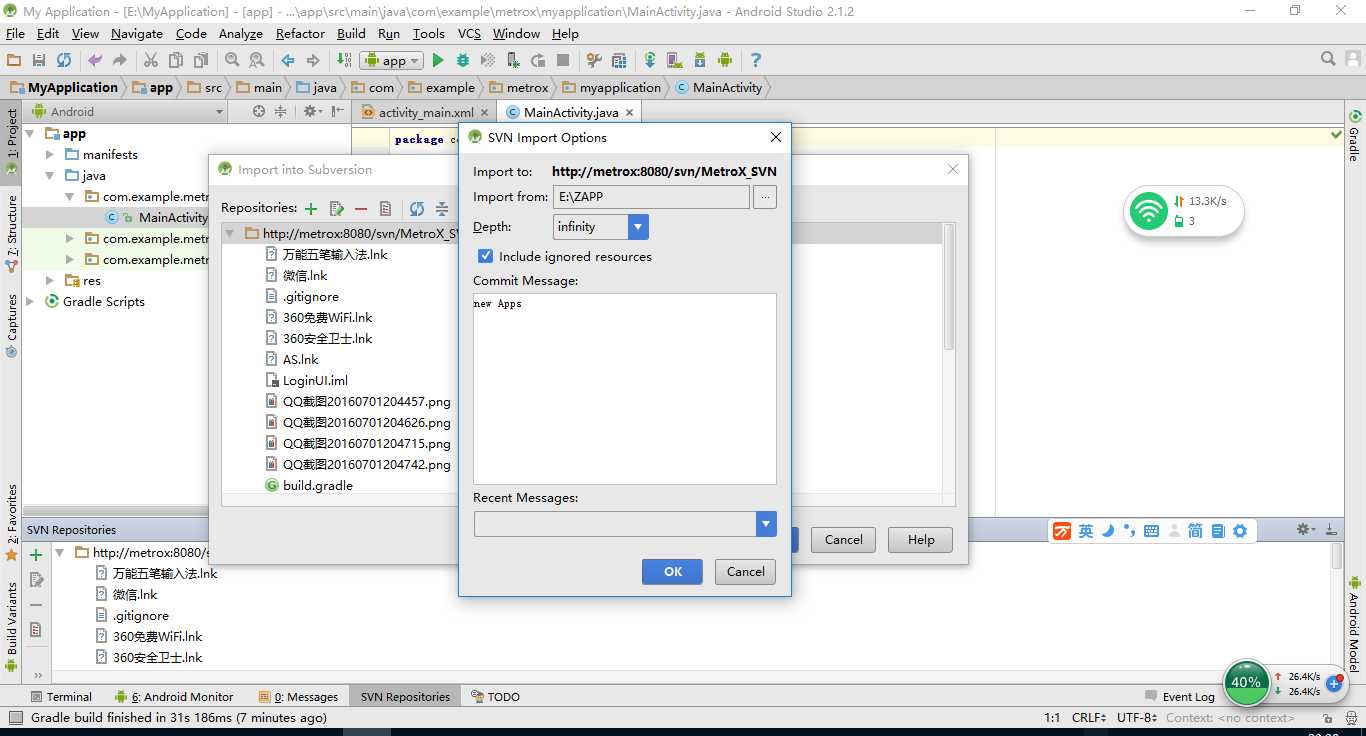Click the AVD Manager toolbar icon
The width and height of the screenshot is (1366, 736).
click(675, 60)
